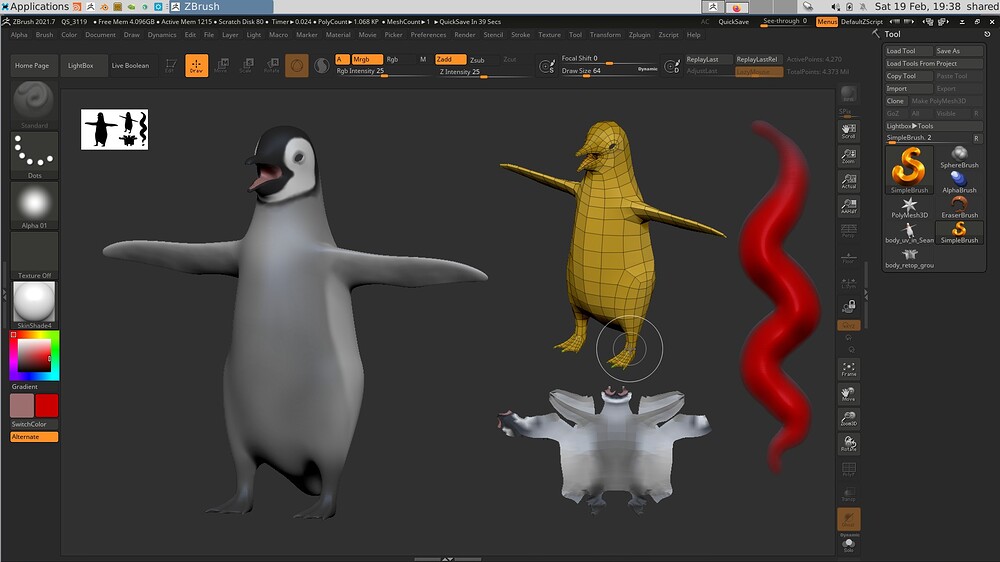Activate the Draw mode button
Image resolution: width=1000 pixels, height=562 pixels.
click(196, 65)
